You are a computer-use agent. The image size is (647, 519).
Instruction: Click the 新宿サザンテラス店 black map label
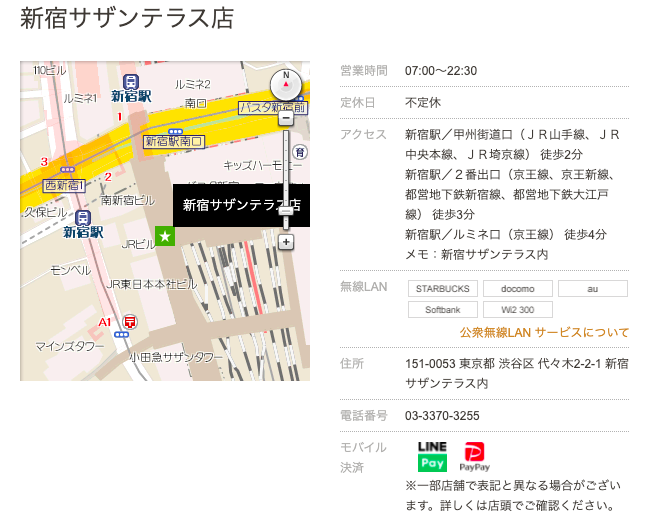click(240, 205)
